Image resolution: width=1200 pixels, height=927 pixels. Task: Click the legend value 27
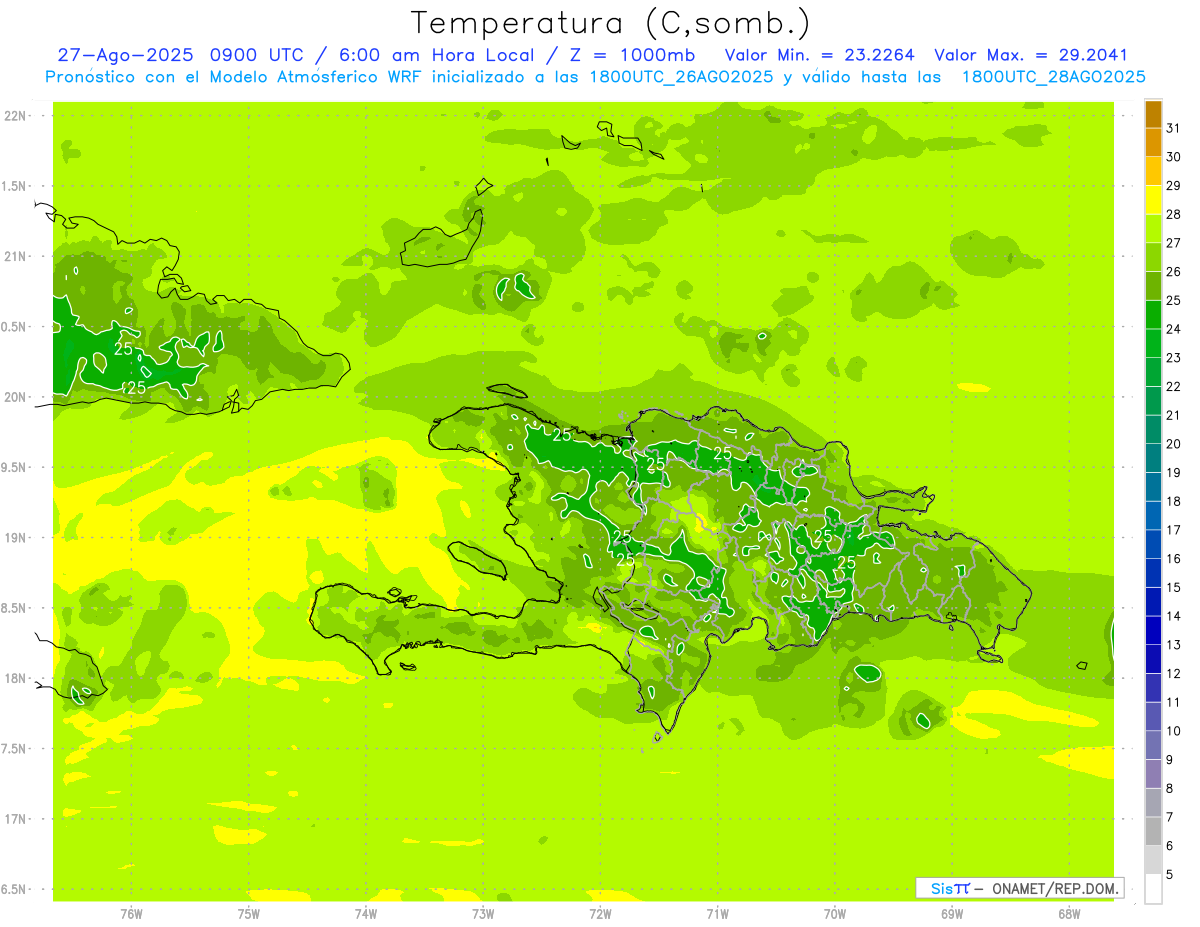pos(1173,243)
